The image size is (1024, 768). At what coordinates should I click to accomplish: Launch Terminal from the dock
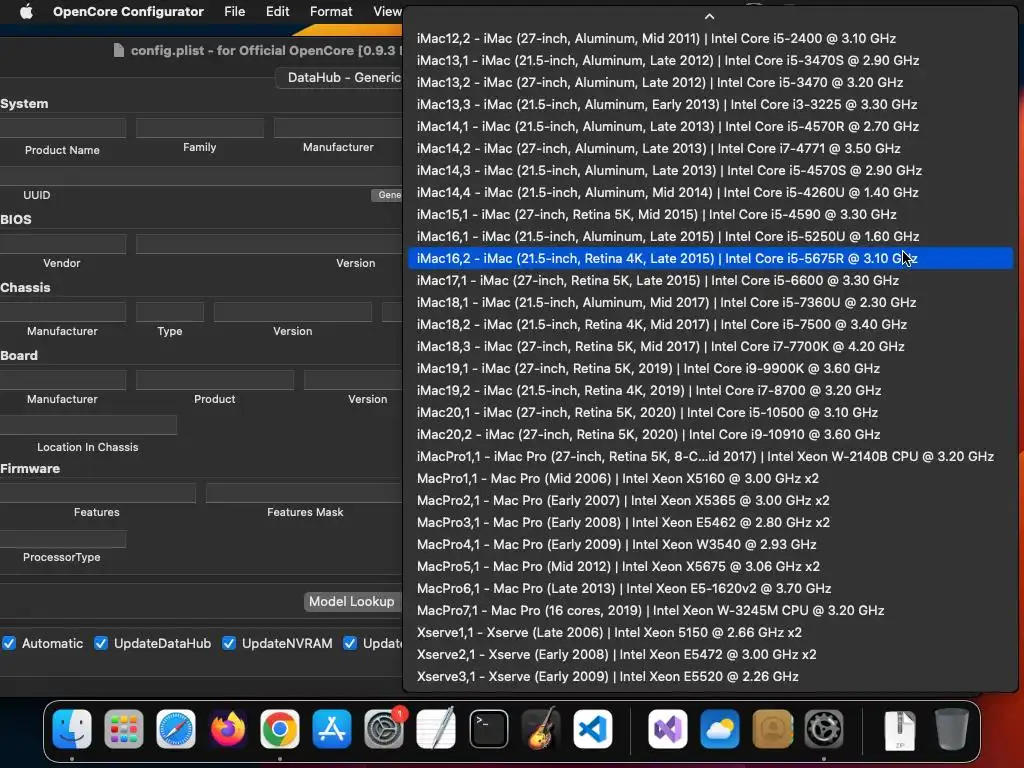(488, 728)
